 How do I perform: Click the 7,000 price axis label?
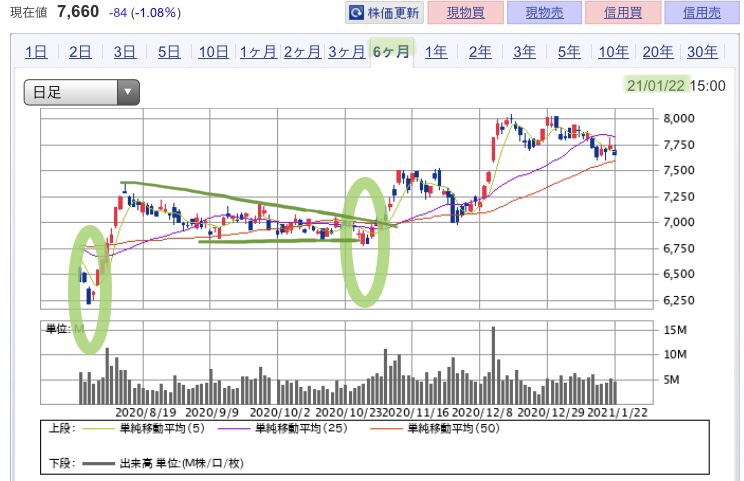679,222
